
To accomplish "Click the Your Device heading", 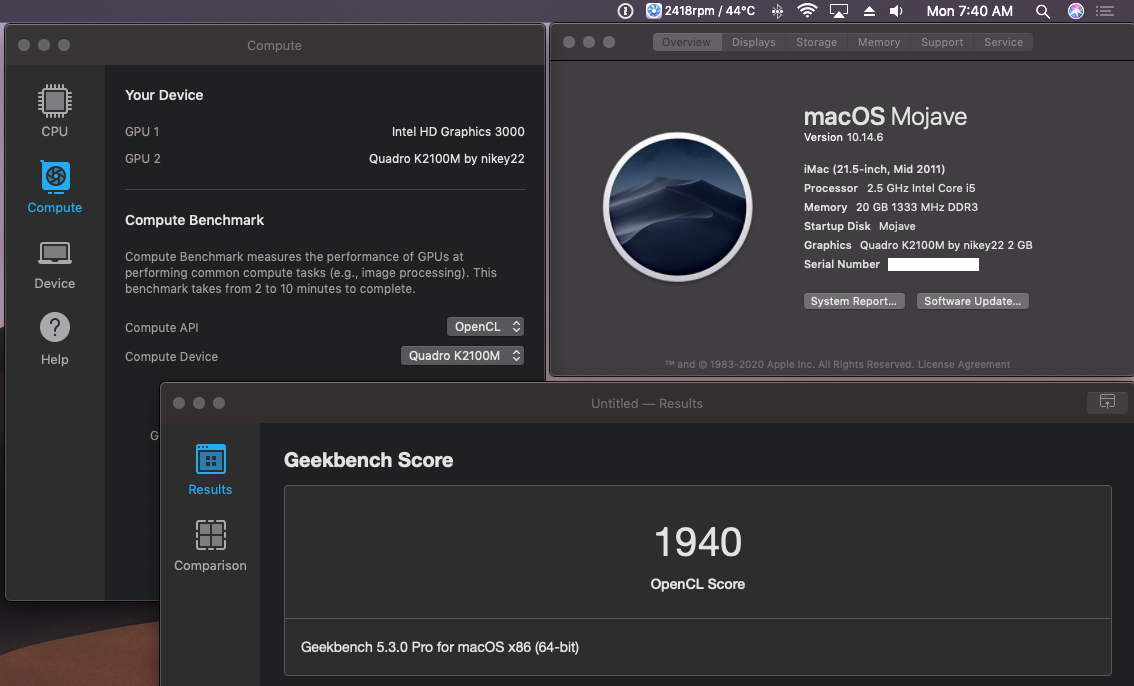I will pyautogui.click(x=164, y=95).
